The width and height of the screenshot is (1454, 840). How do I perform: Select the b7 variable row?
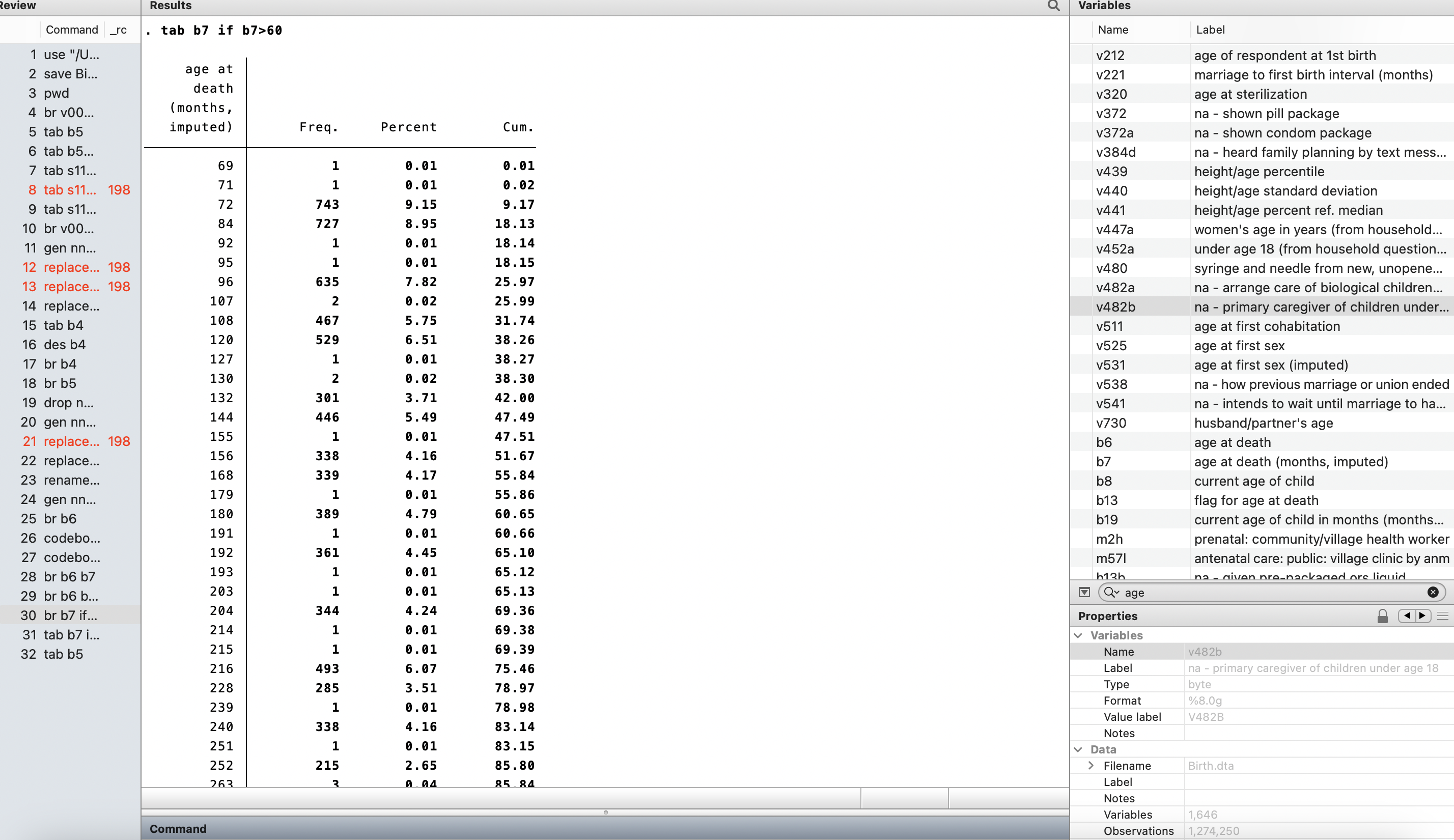click(x=1103, y=462)
